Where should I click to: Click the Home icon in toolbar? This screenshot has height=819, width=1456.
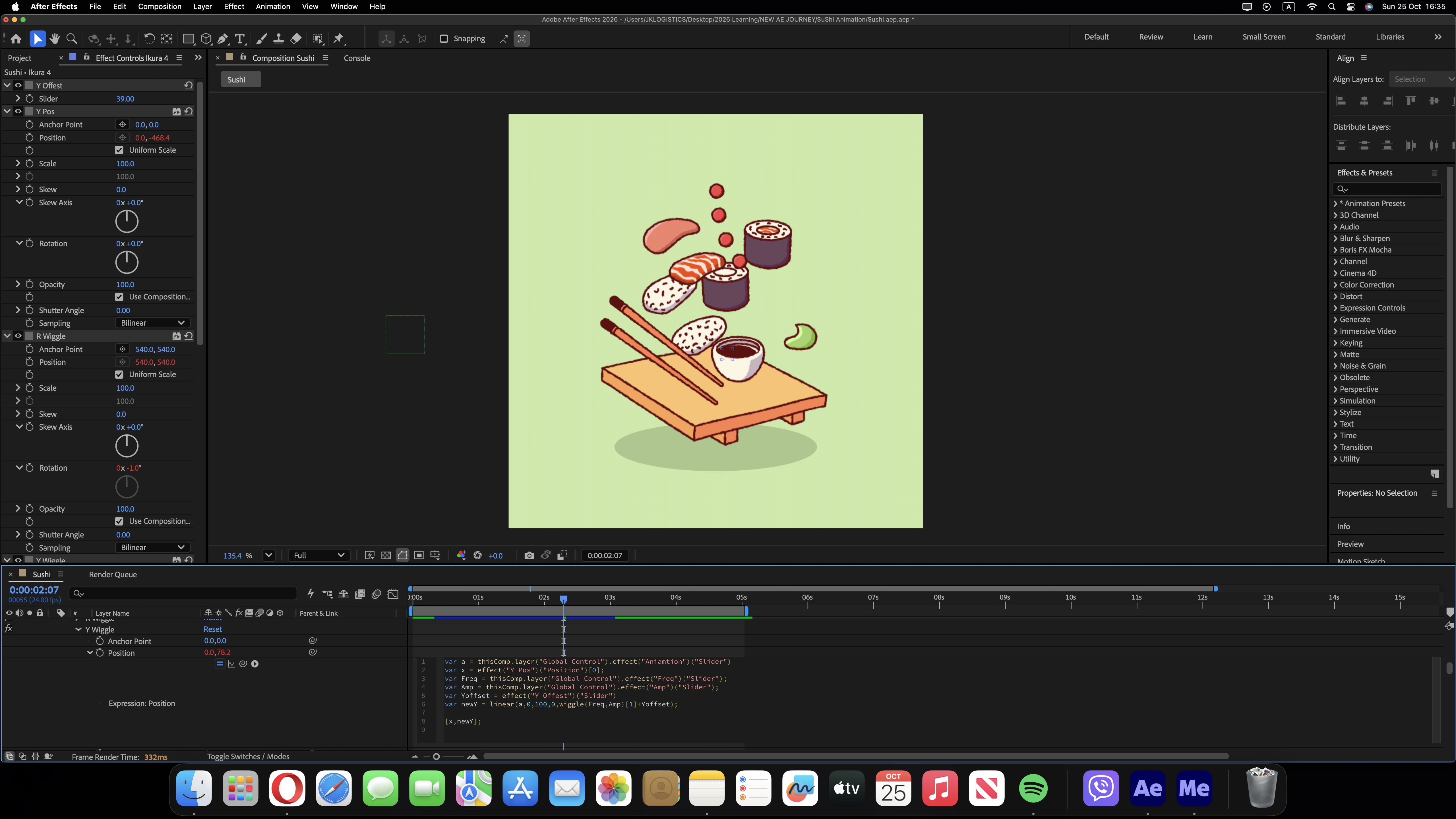(x=16, y=38)
